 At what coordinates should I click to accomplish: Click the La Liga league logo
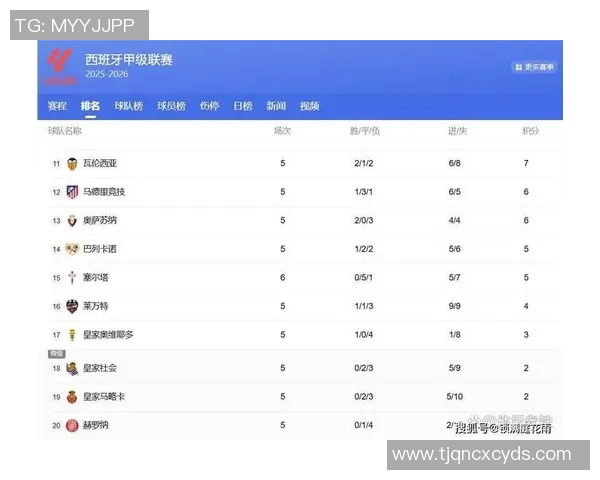60,66
